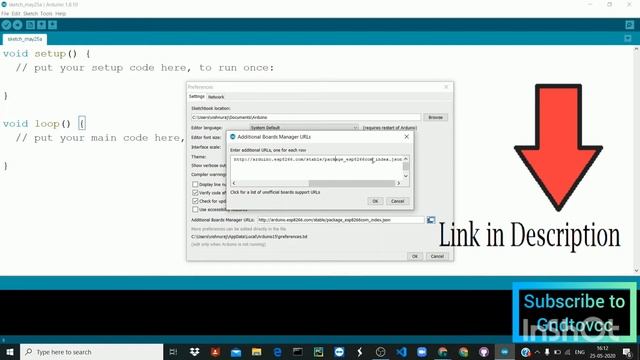Show hidden system tray icons
Image resolution: width=640 pixels, height=360 pixels.
click(x=537, y=352)
